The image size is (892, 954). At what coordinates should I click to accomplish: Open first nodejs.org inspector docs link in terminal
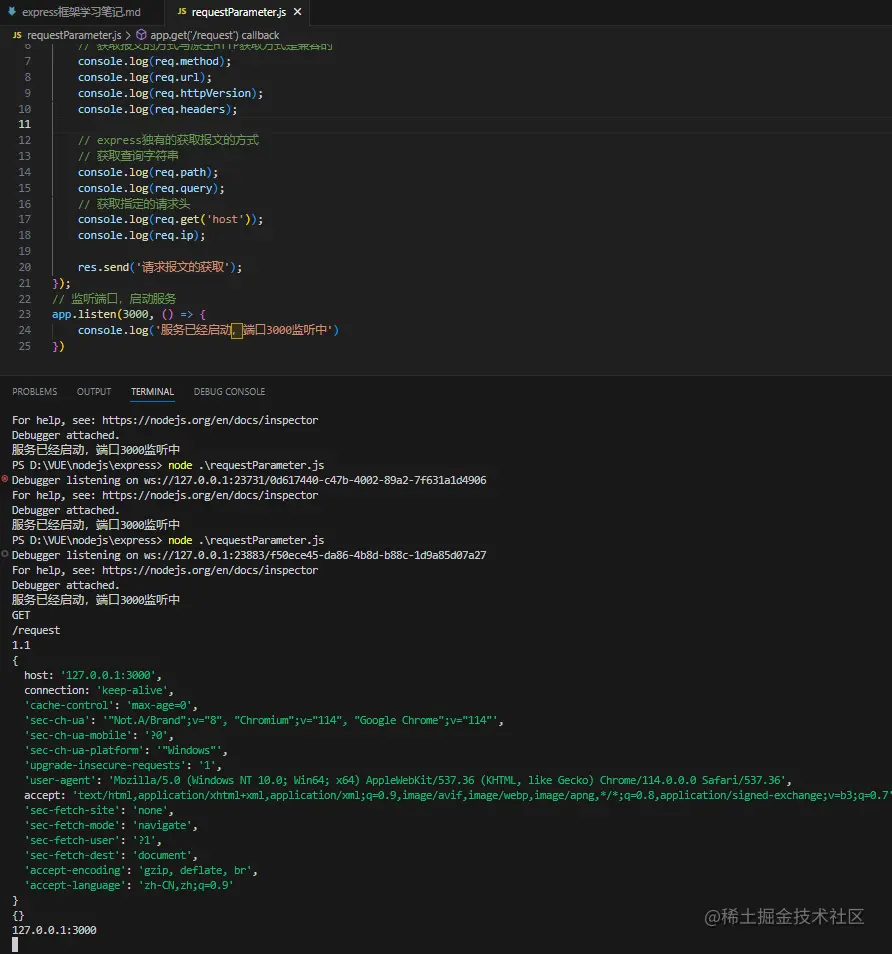pos(210,420)
